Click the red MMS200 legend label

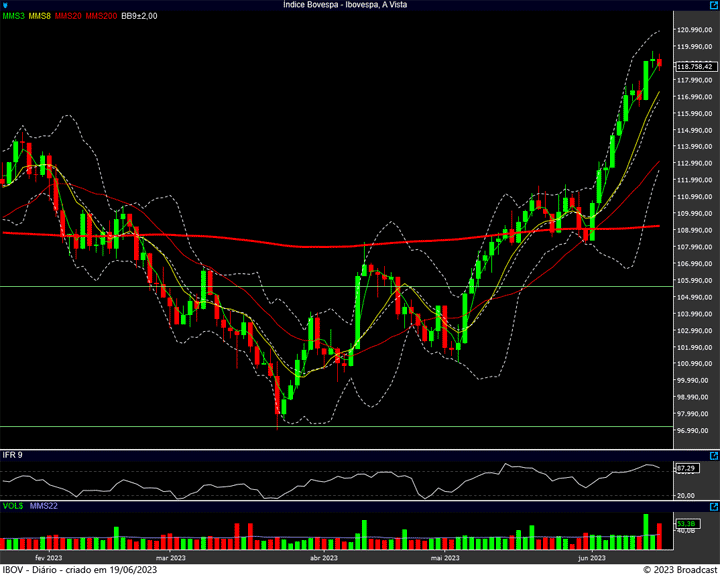pyautogui.click(x=101, y=17)
